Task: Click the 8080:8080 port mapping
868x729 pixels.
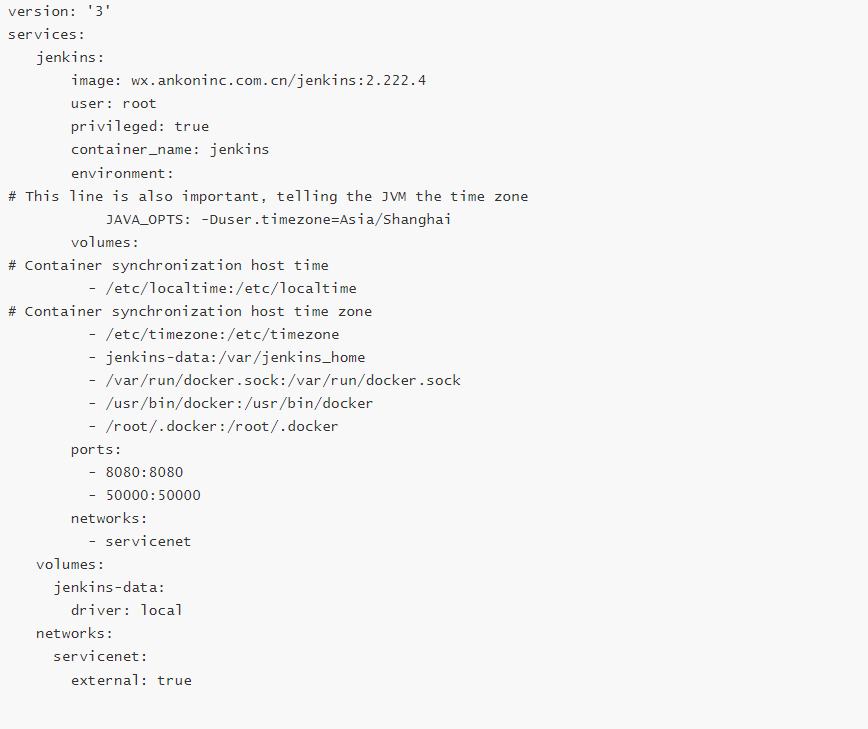Action: [135, 472]
